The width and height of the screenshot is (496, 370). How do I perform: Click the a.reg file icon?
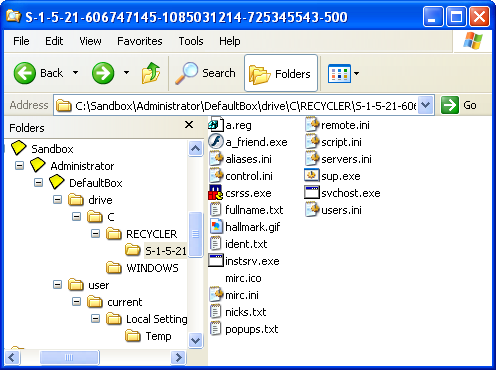point(215,125)
